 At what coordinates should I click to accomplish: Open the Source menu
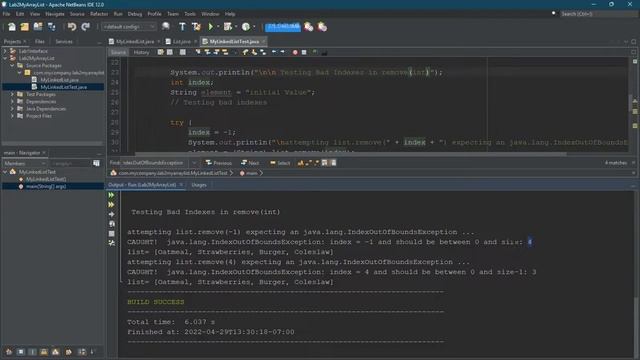77,14
